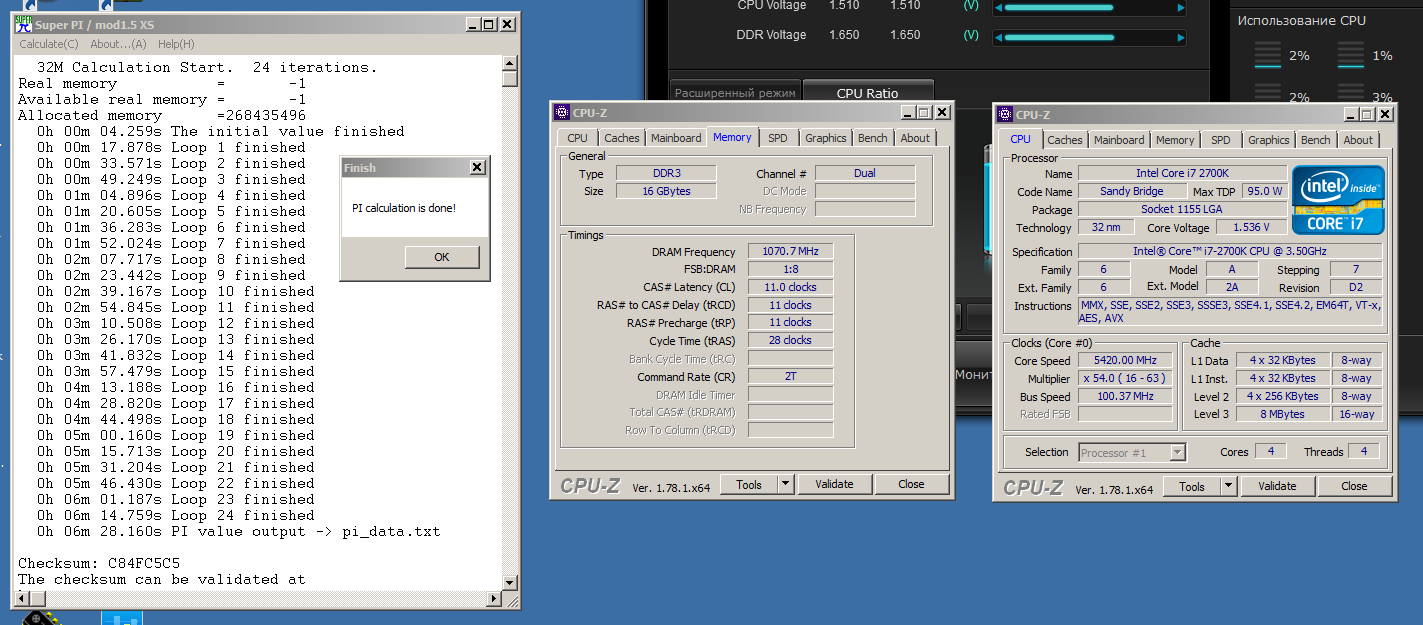Click the Memory CPU-Z window title icon
1423x625 pixels.
click(x=562, y=112)
